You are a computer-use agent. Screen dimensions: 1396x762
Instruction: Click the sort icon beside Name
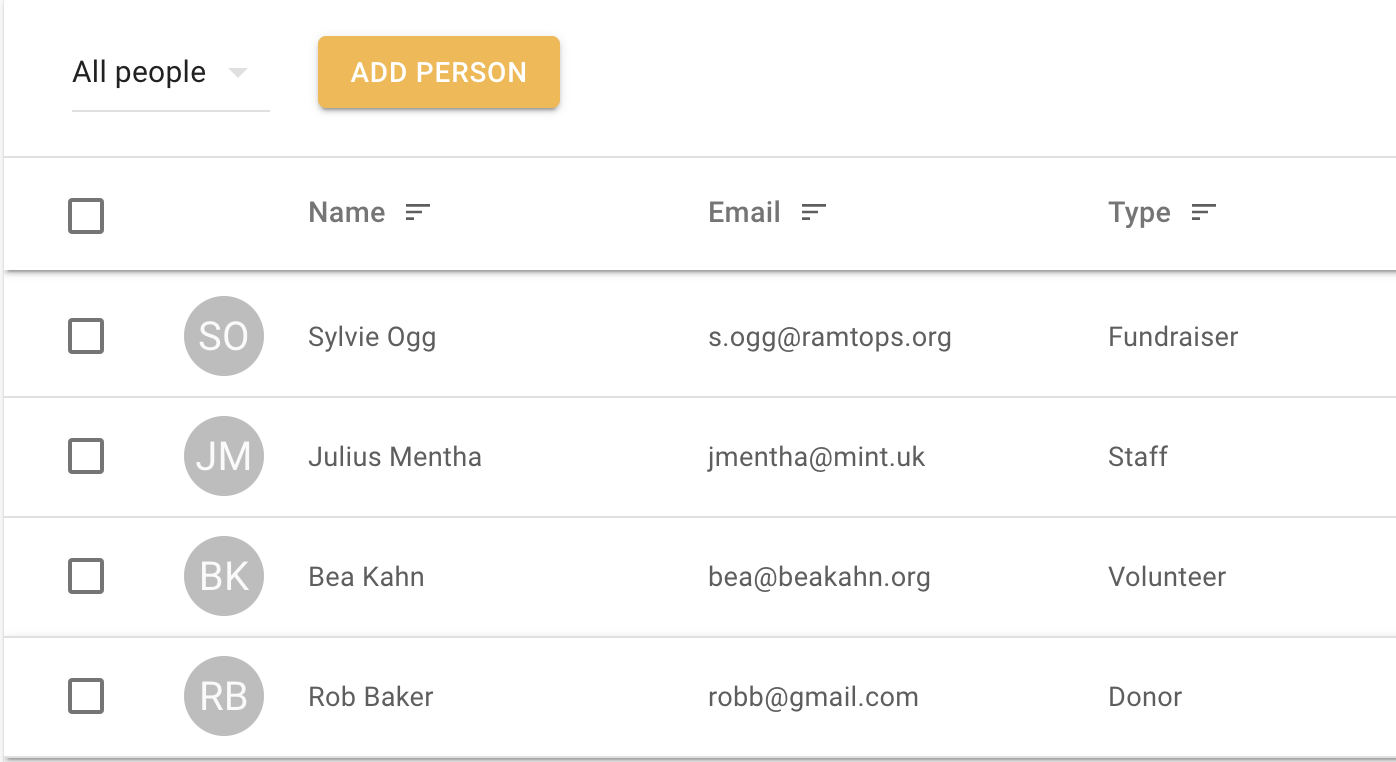tap(417, 213)
